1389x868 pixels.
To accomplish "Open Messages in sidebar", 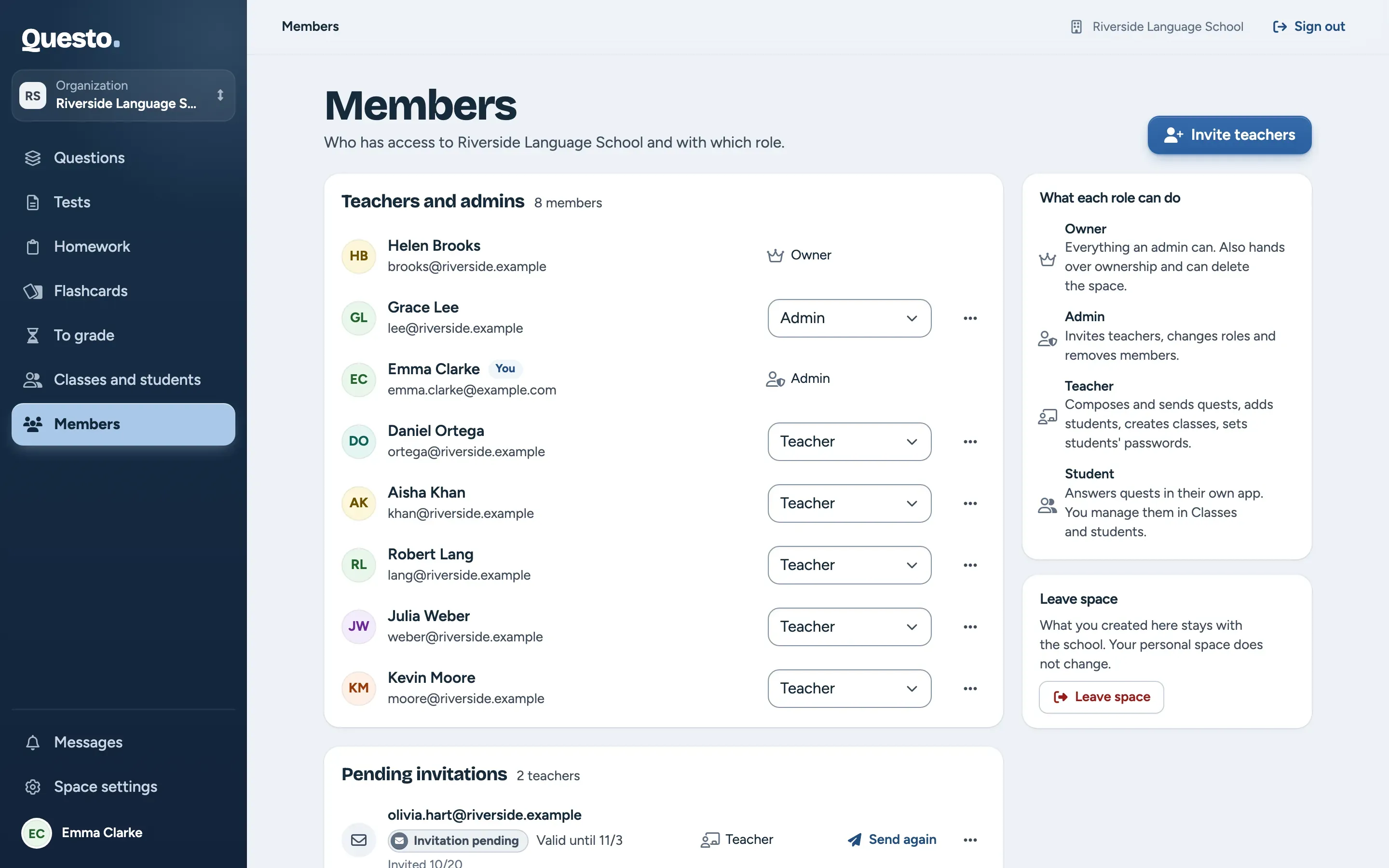I will coord(123,742).
